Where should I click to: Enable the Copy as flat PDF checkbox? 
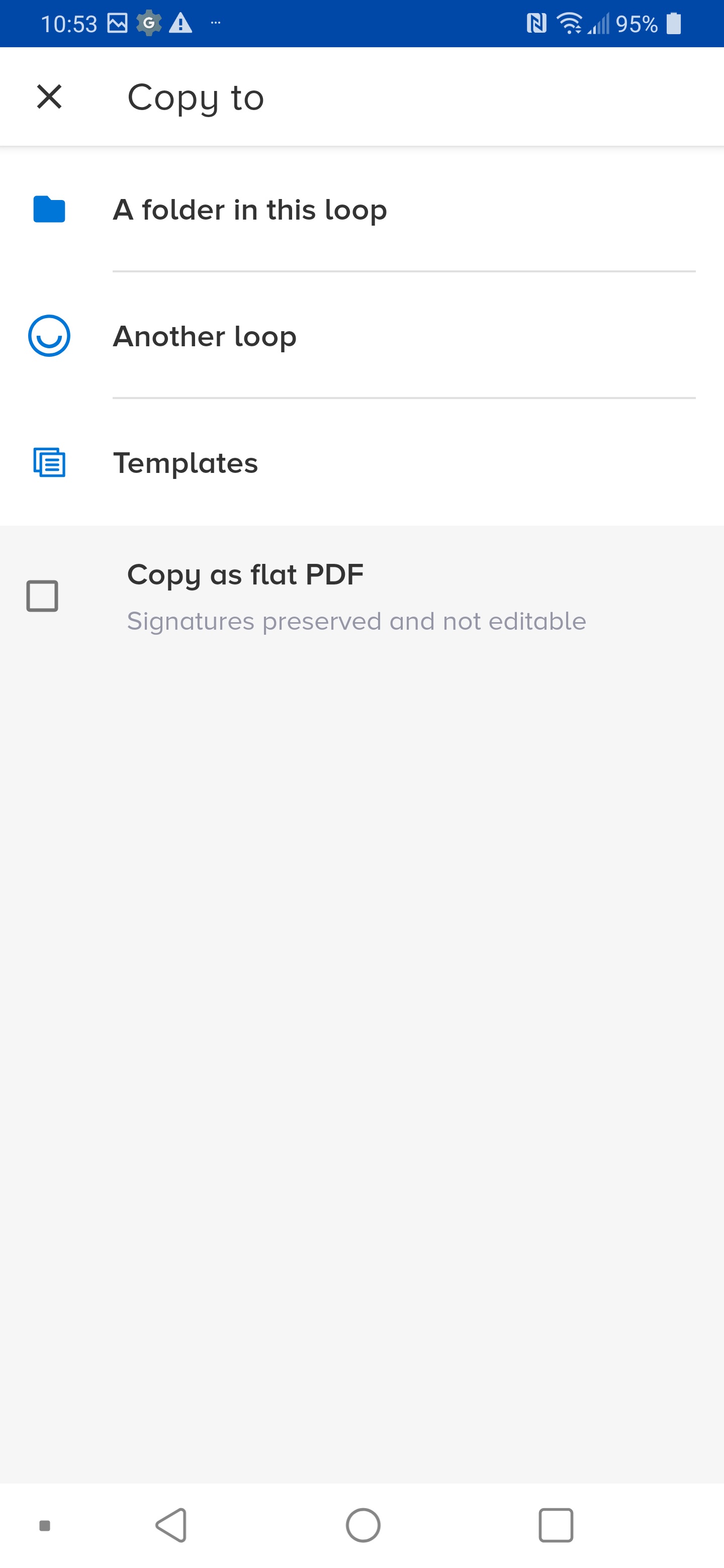[43, 596]
